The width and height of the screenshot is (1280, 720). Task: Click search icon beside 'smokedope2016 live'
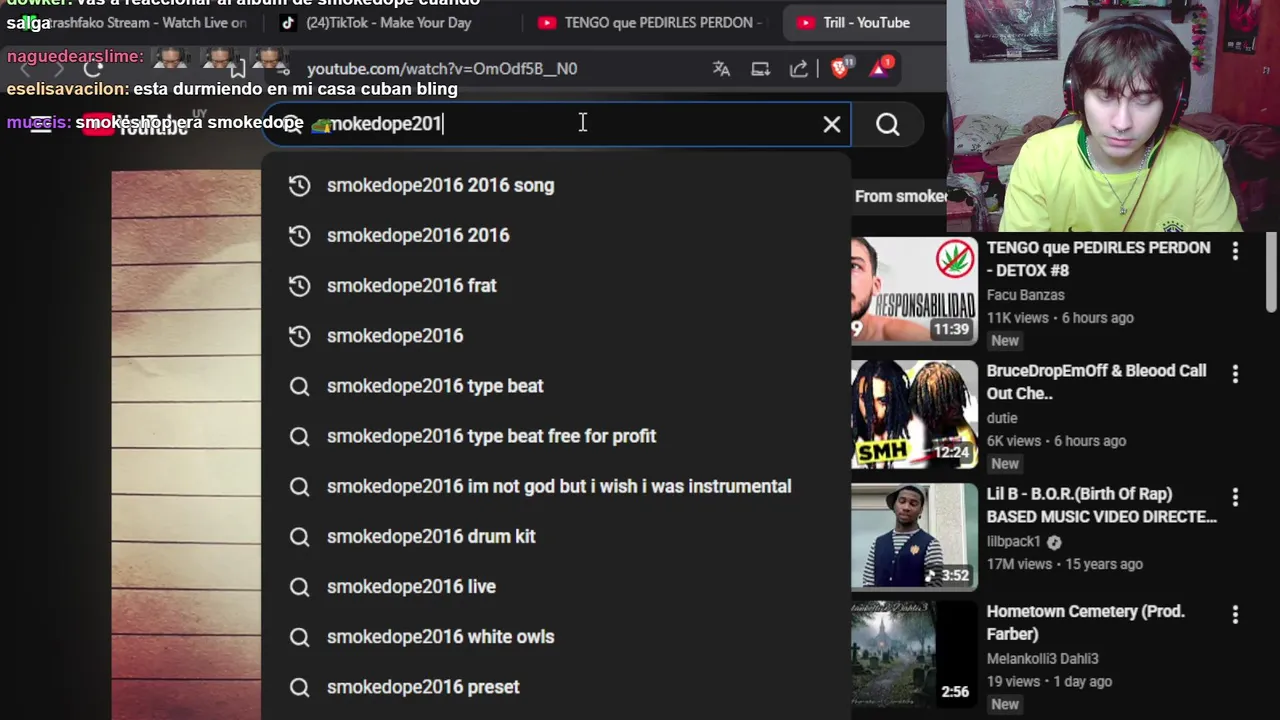tap(299, 587)
